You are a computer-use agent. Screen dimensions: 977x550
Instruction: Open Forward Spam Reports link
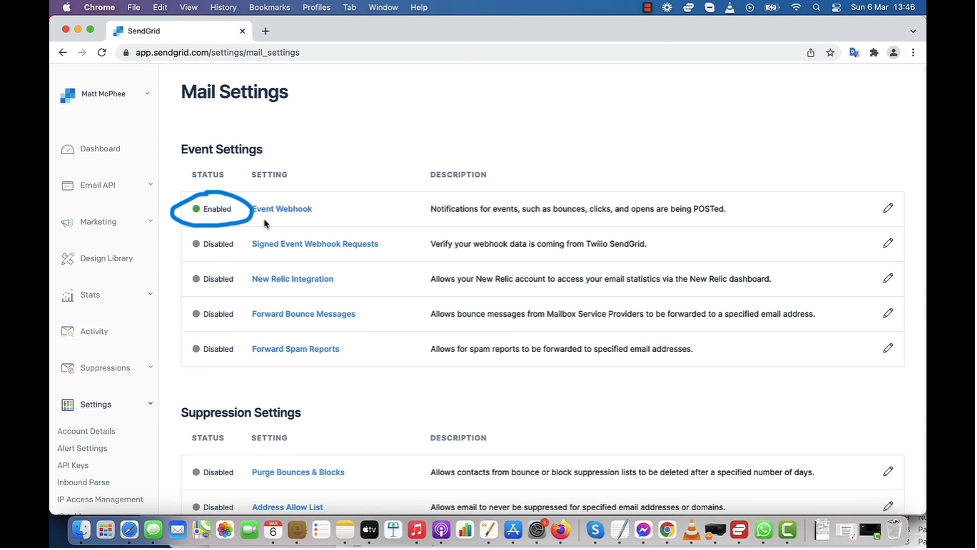pyautogui.click(x=295, y=349)
